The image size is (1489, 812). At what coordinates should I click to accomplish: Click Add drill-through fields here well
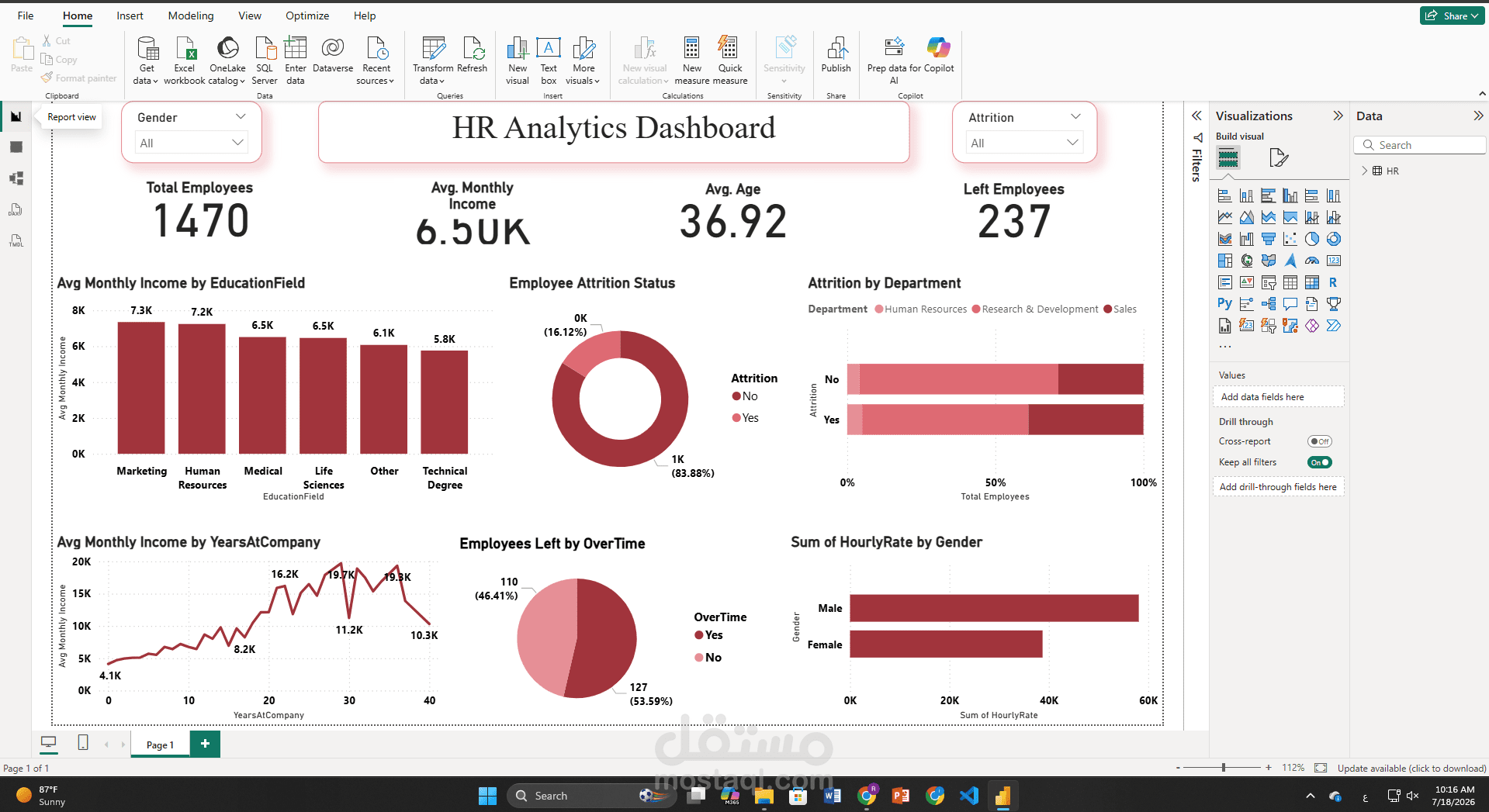coord(1278,486)
